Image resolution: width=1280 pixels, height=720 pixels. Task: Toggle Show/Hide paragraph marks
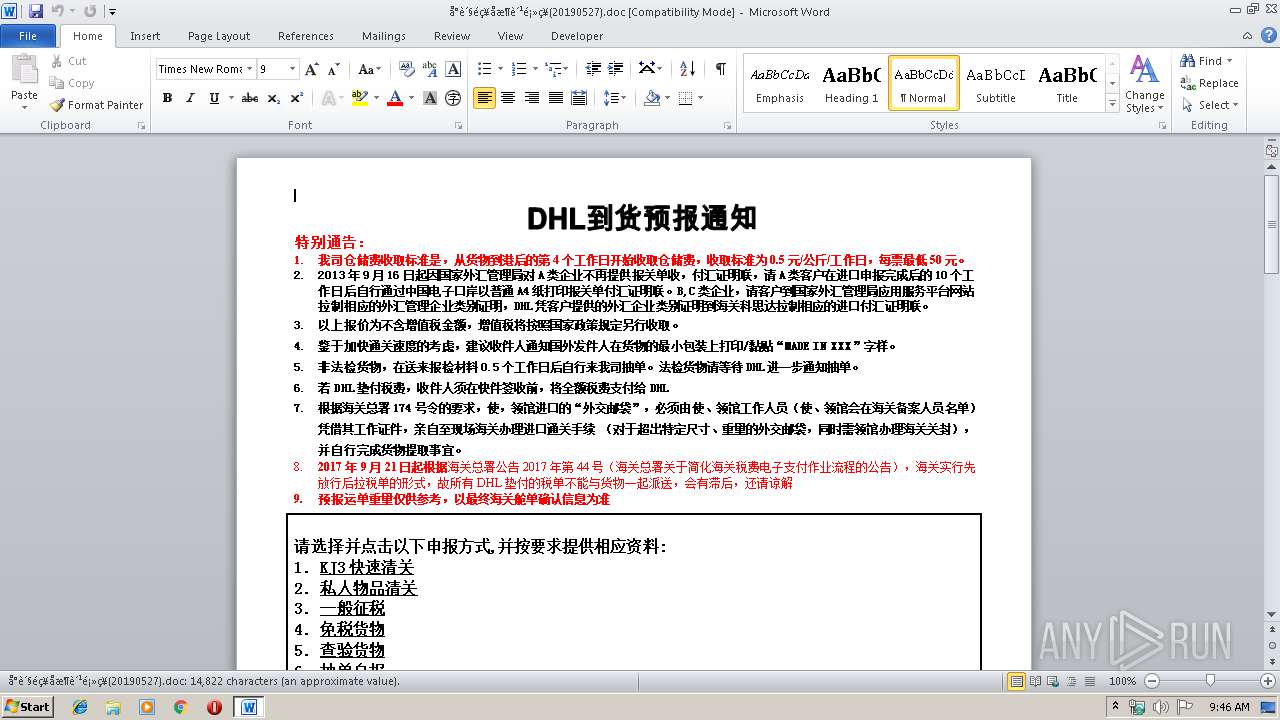coord(720,69)
